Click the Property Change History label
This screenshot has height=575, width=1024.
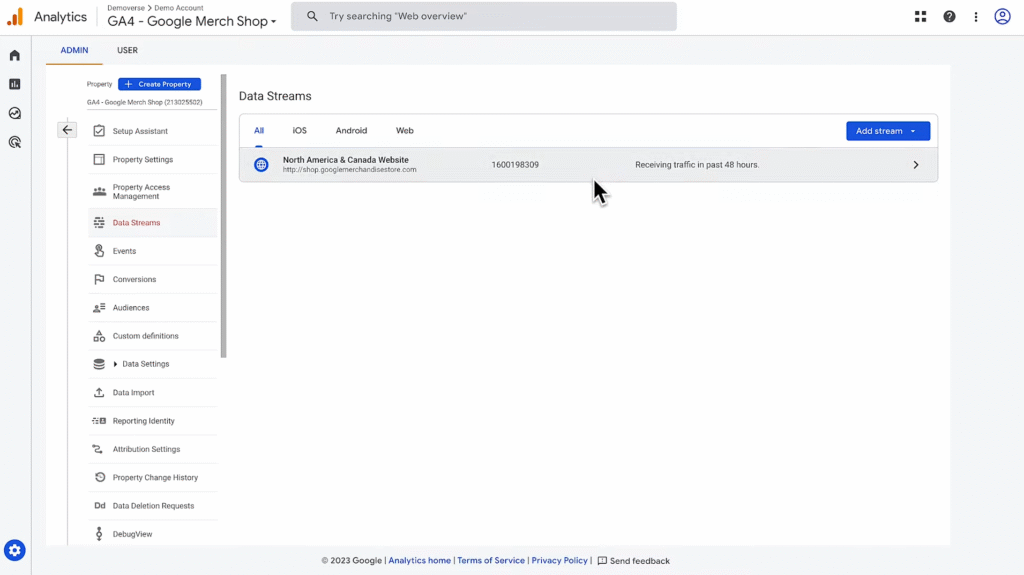tap(155, 478)
